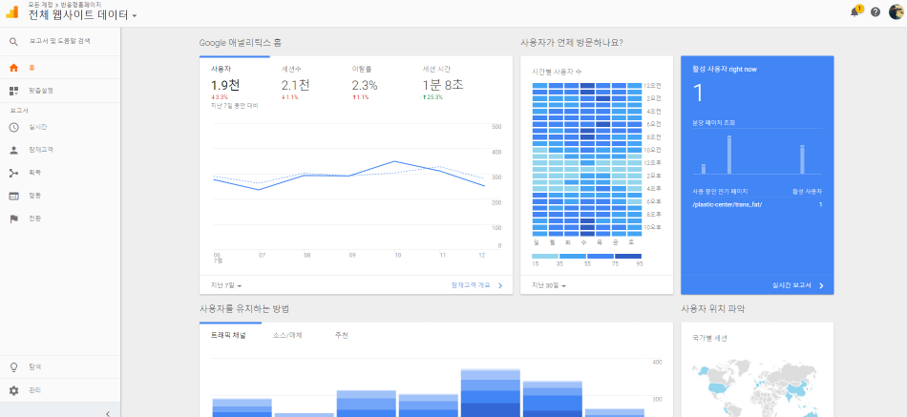907x417 pixels.
Task: Click the 맞춤설정 dashboard grid icon
Action: [14, 91]
